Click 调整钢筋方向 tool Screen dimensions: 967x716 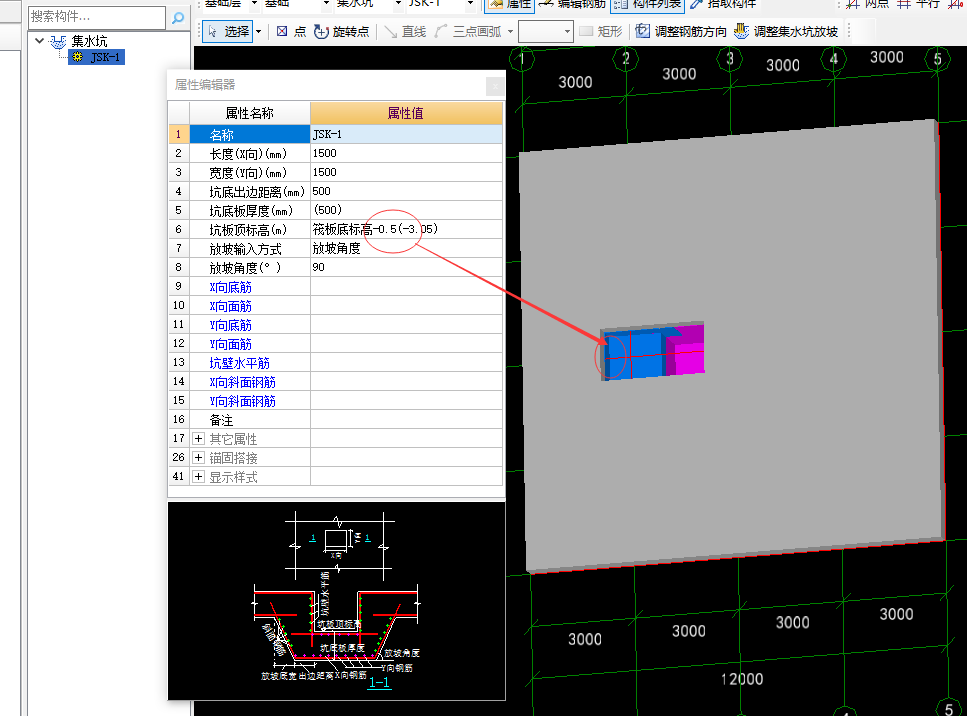point(681,31)
